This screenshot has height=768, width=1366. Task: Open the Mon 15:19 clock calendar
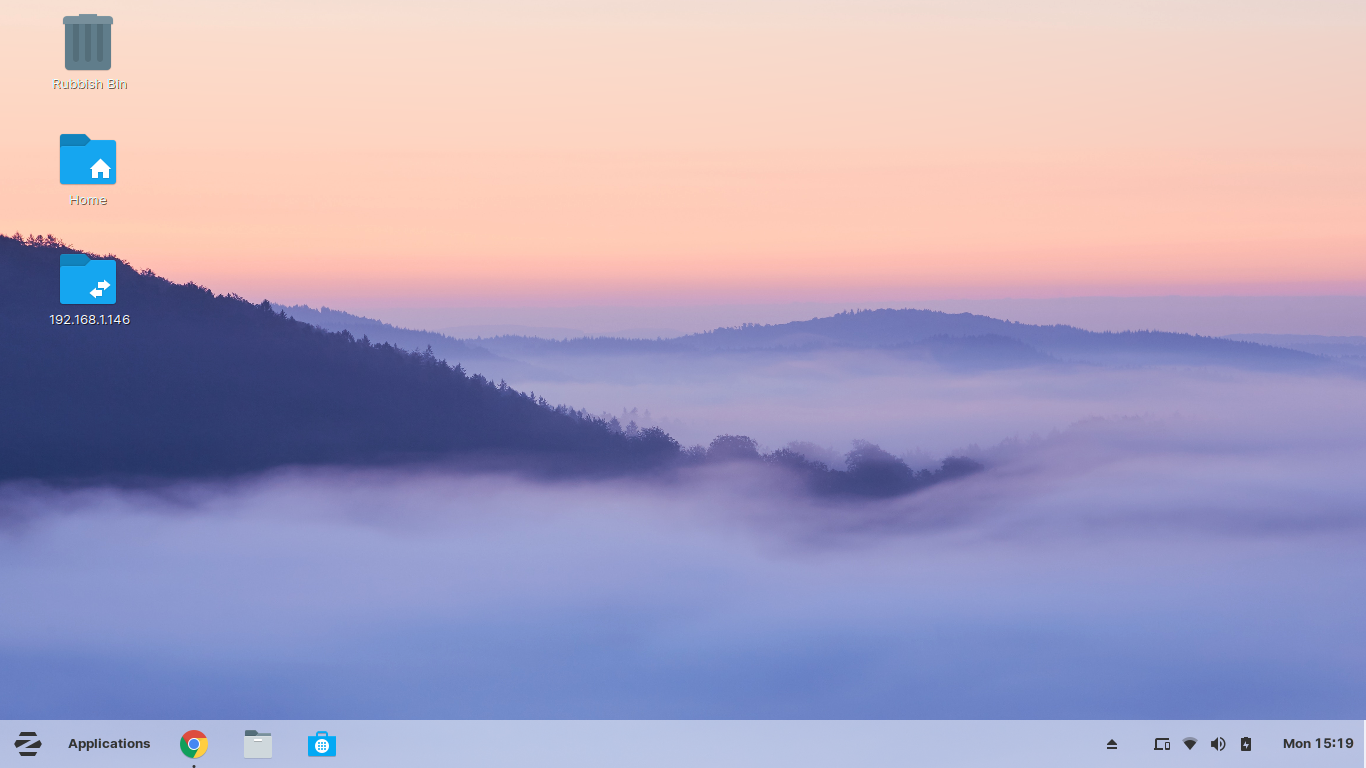(1318, 744)
